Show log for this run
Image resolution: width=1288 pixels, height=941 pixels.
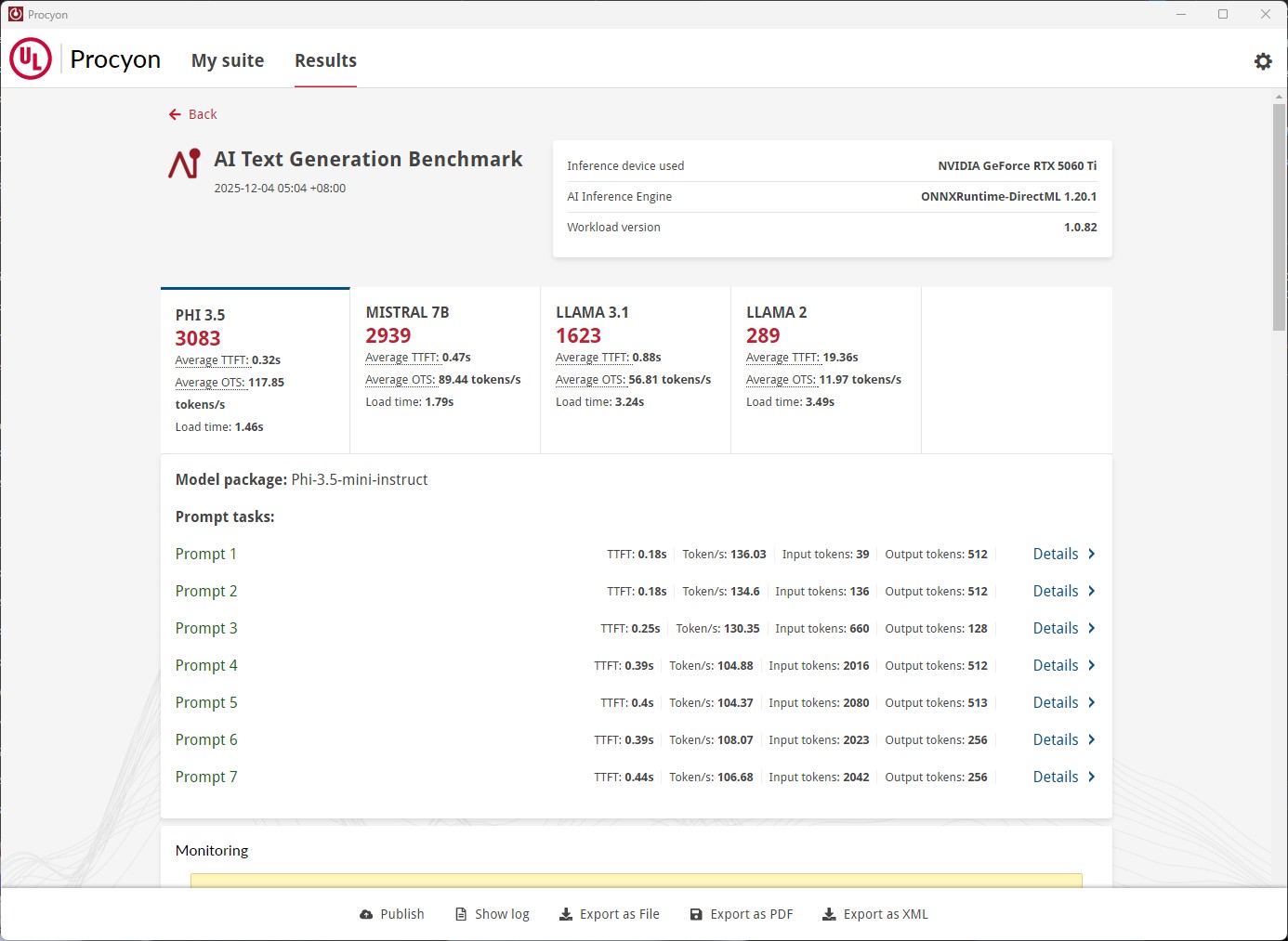click(493, 915)
